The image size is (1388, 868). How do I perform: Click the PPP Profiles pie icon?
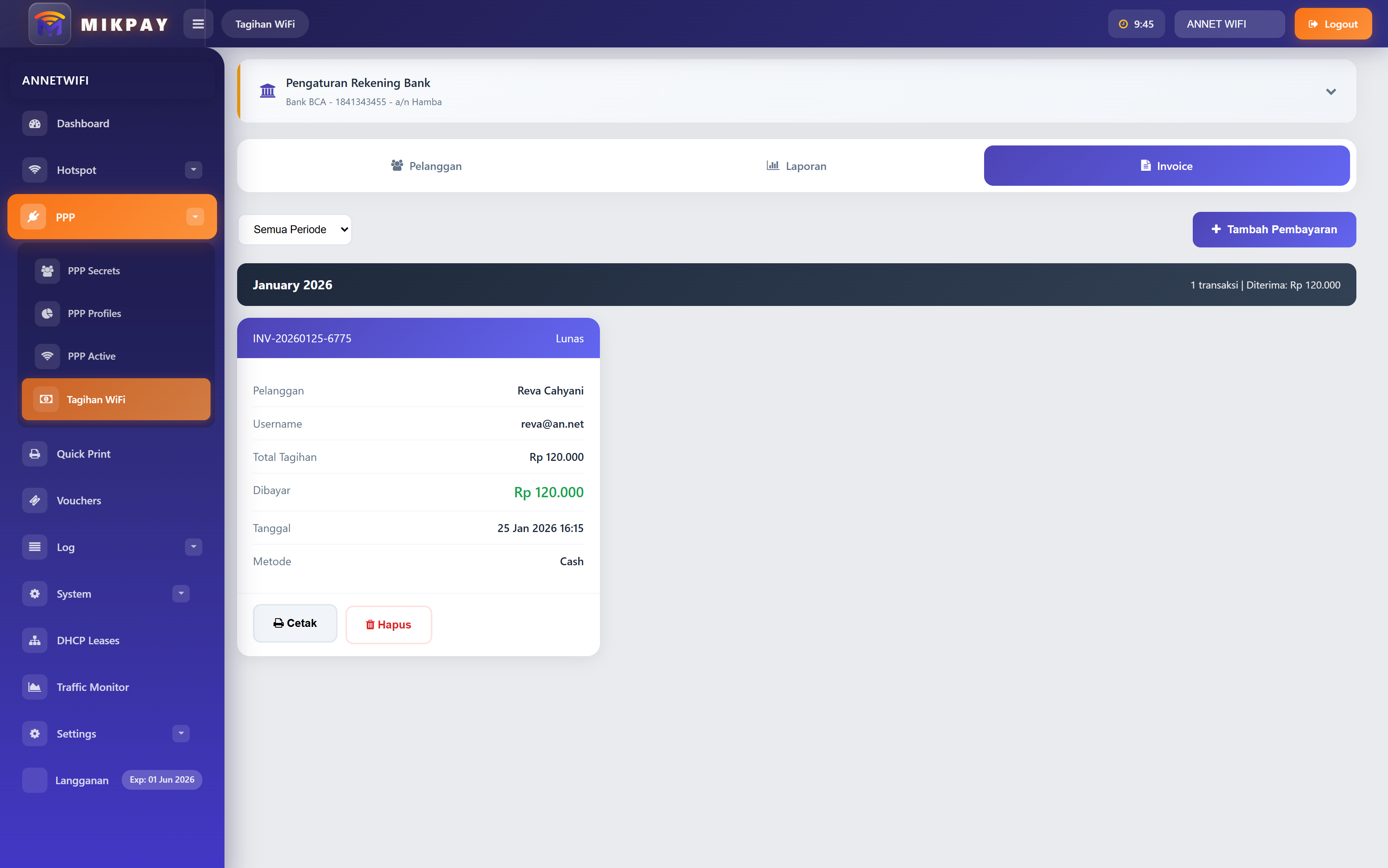[47, 313]
